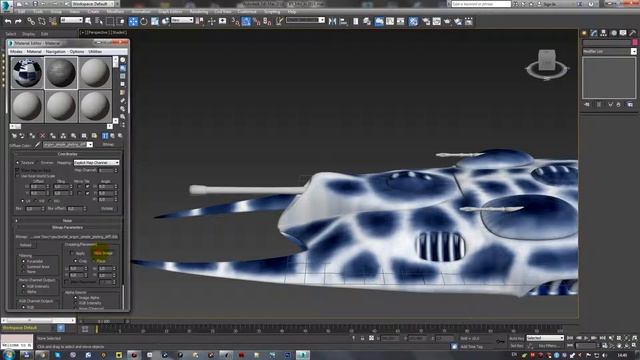Open the Display tab in command panel
Image resolution: width=640 pixels, height=360 pixels.
tap(623, 33)
